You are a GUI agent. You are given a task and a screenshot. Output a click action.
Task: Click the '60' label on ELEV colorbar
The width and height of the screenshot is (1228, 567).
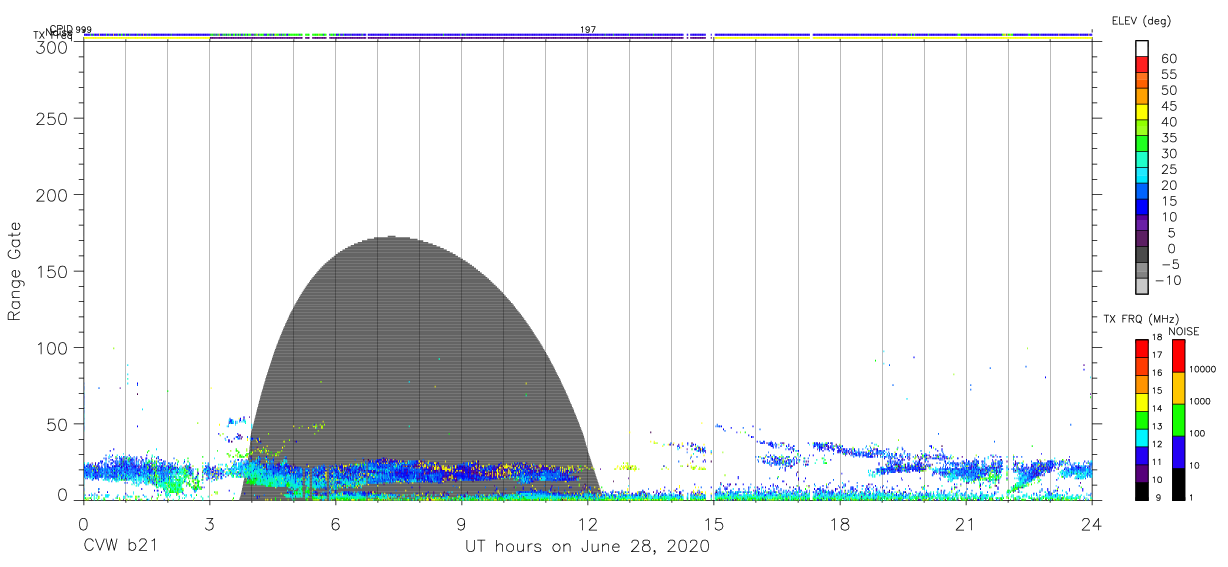(x=1168, y=59)
